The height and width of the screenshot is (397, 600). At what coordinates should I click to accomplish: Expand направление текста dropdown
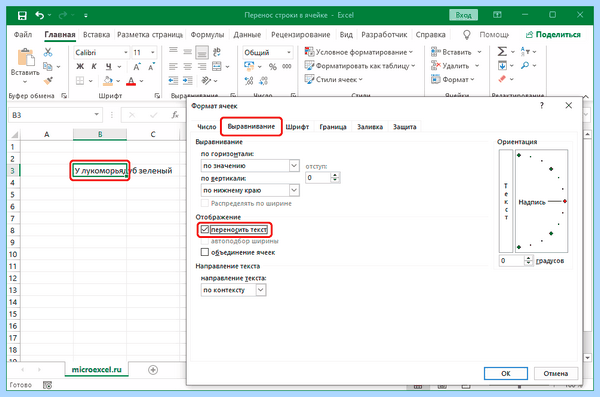[x=261, y=290]
